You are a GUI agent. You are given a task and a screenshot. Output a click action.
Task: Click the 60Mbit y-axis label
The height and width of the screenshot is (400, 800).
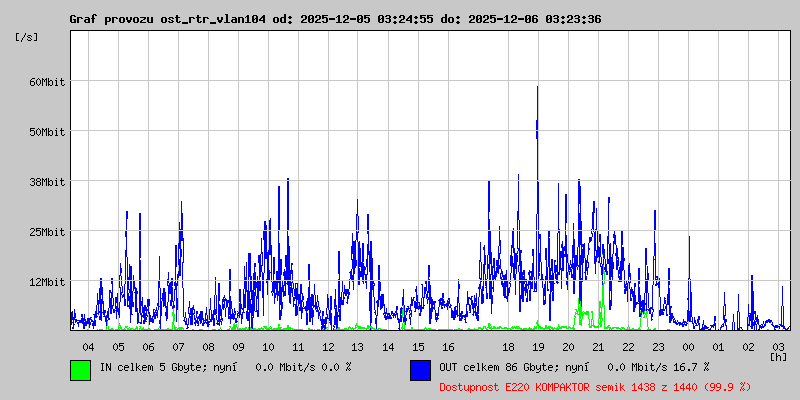point(47,82)
